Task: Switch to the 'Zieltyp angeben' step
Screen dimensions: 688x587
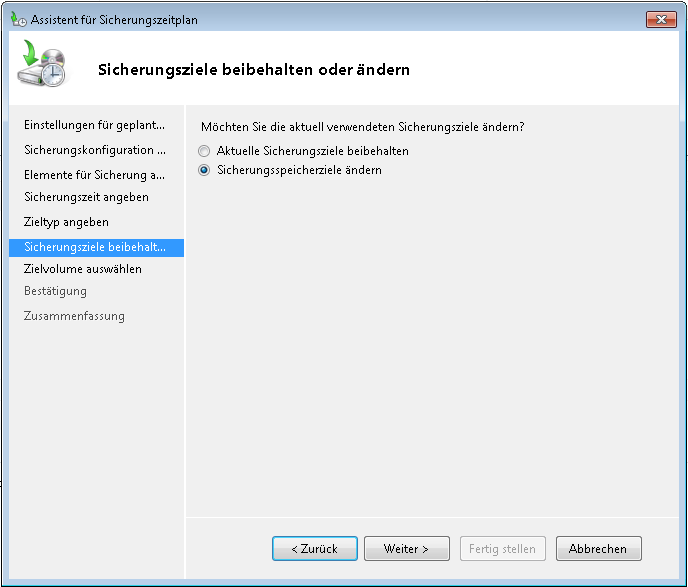Action: coord(66,222)
